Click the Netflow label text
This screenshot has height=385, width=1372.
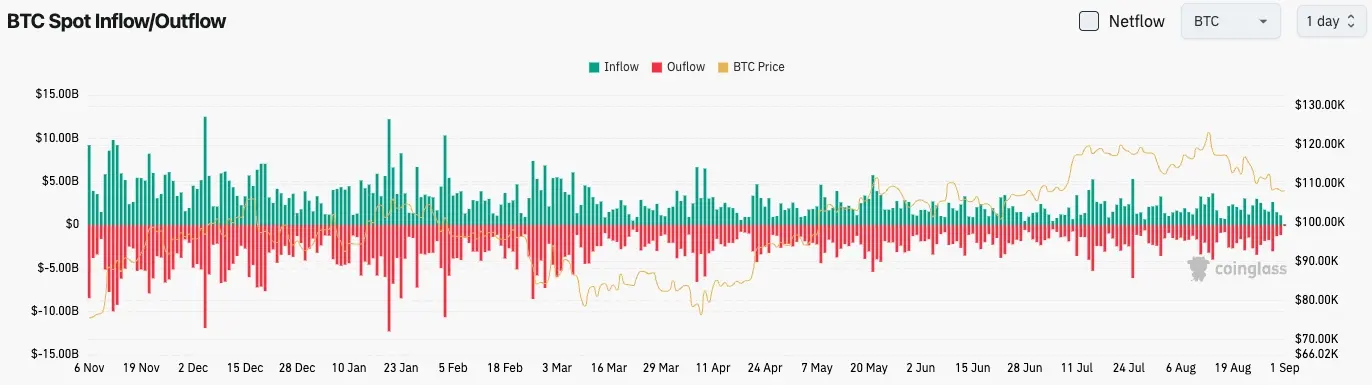click(x=1137, y=21)
